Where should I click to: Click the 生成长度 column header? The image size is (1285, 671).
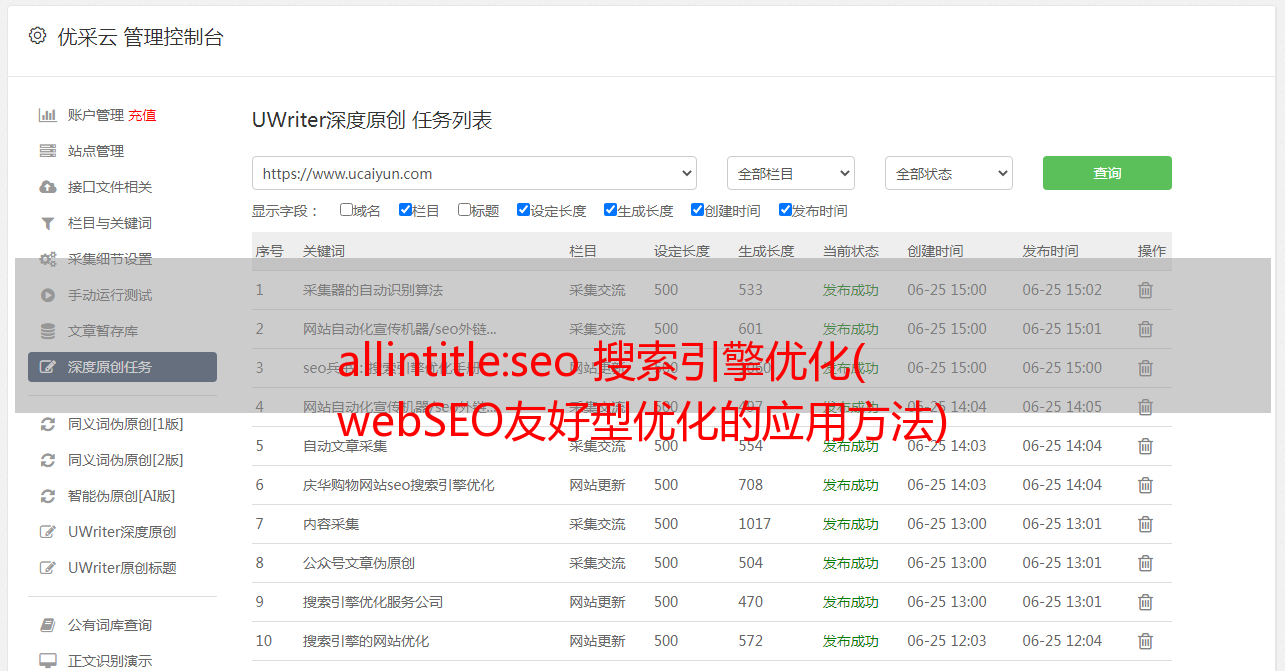pos(767,251)
